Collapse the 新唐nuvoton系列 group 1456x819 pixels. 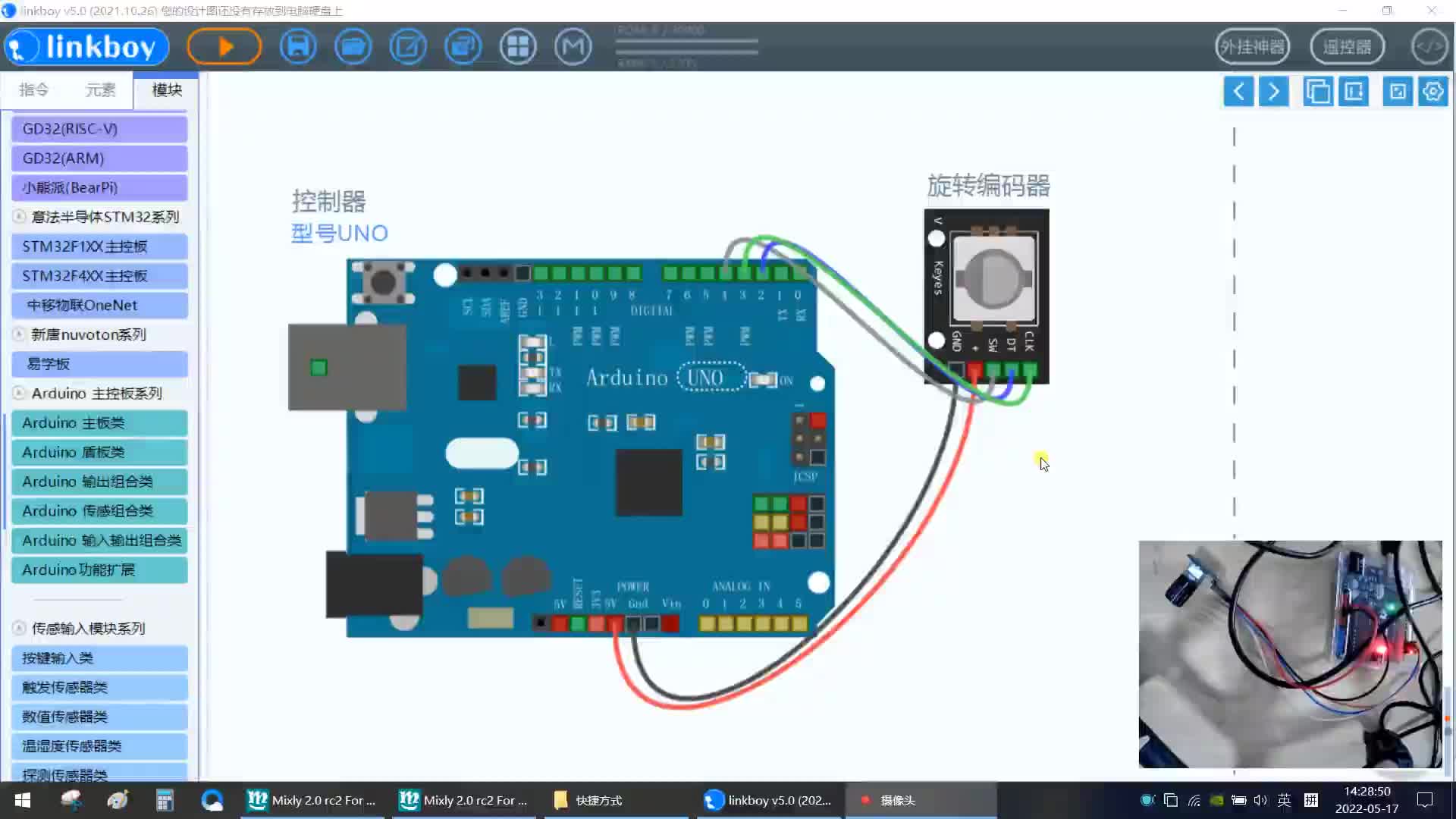[x=19, y=334]
